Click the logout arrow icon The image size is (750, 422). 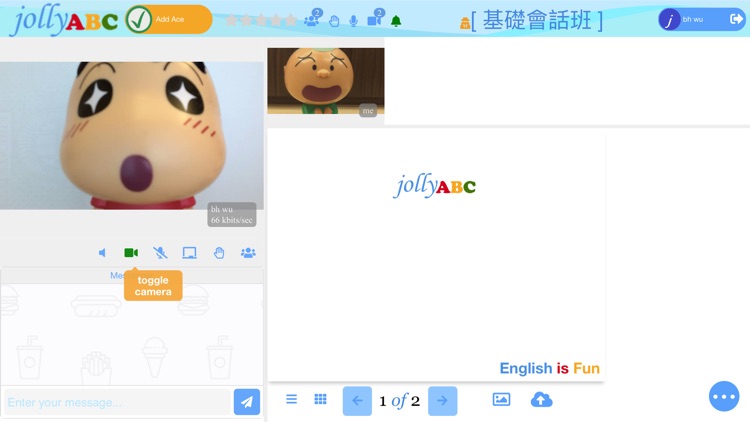pyautogui.click(x=736, y=19)
